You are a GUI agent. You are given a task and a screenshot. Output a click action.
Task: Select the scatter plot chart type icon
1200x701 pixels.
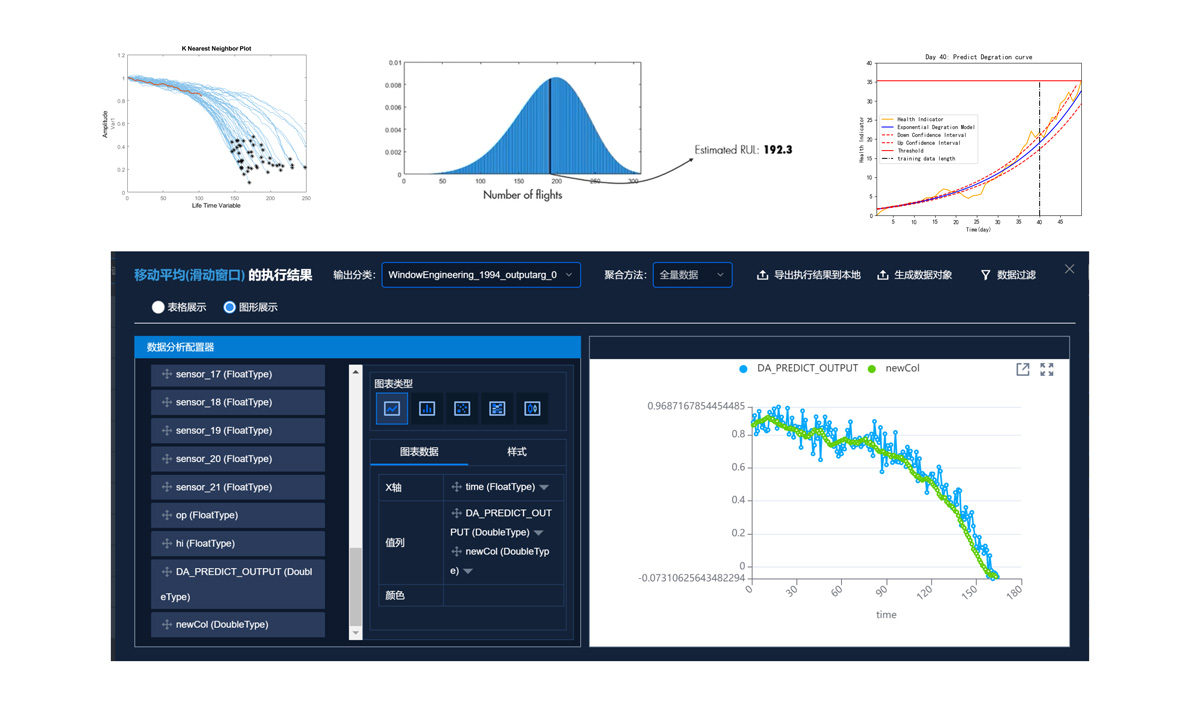click(x=462, y=408)
